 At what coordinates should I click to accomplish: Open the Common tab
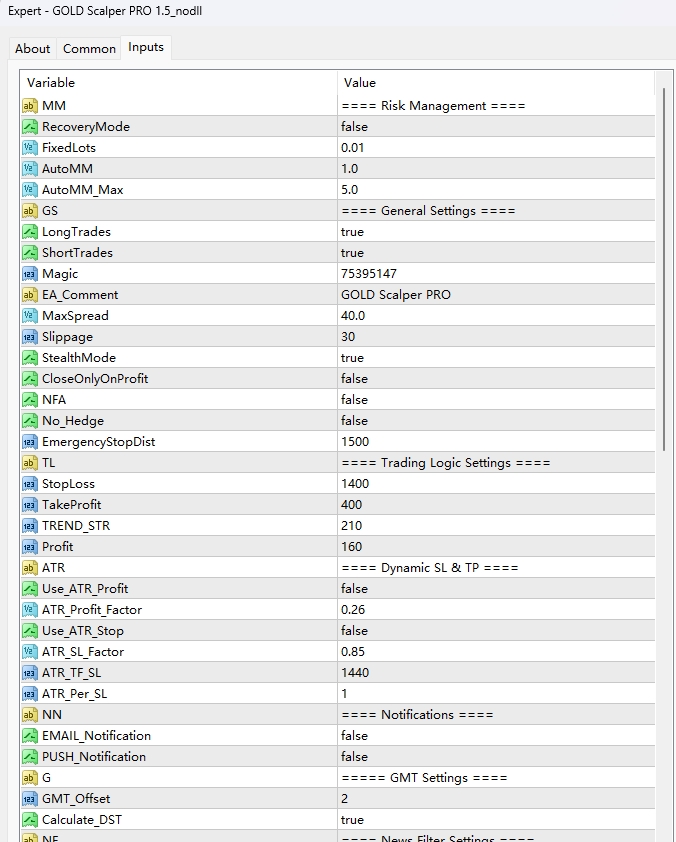click(x=89, y=48)
